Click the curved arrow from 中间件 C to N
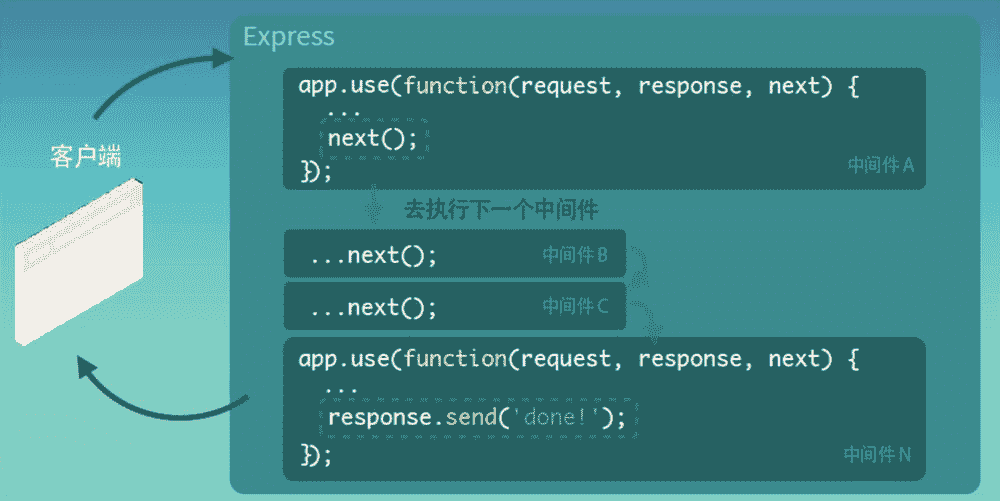Viewport: 1000px width, 501px height. pyautogui.click(x=646, y=322)
